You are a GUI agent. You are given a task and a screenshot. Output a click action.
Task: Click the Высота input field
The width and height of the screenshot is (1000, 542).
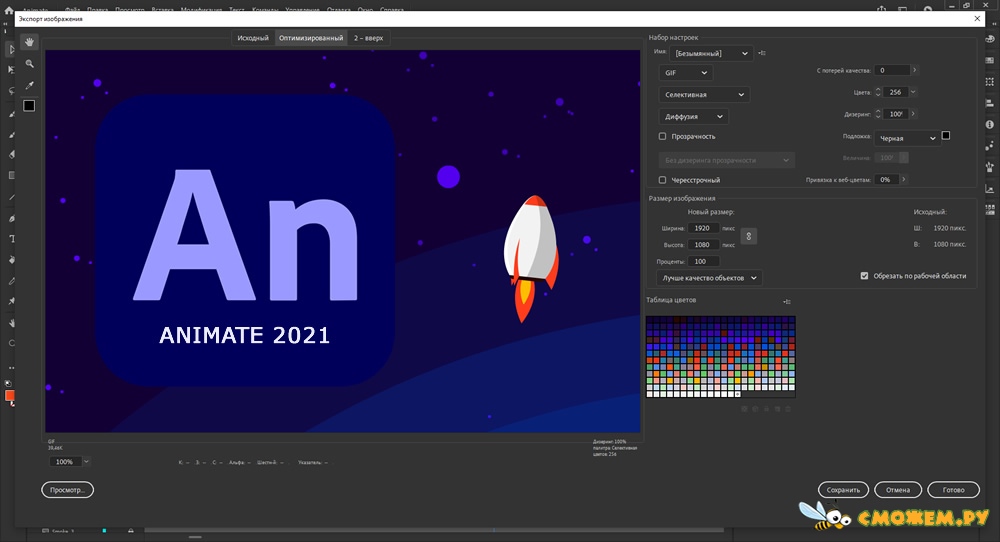coord(703,244)
